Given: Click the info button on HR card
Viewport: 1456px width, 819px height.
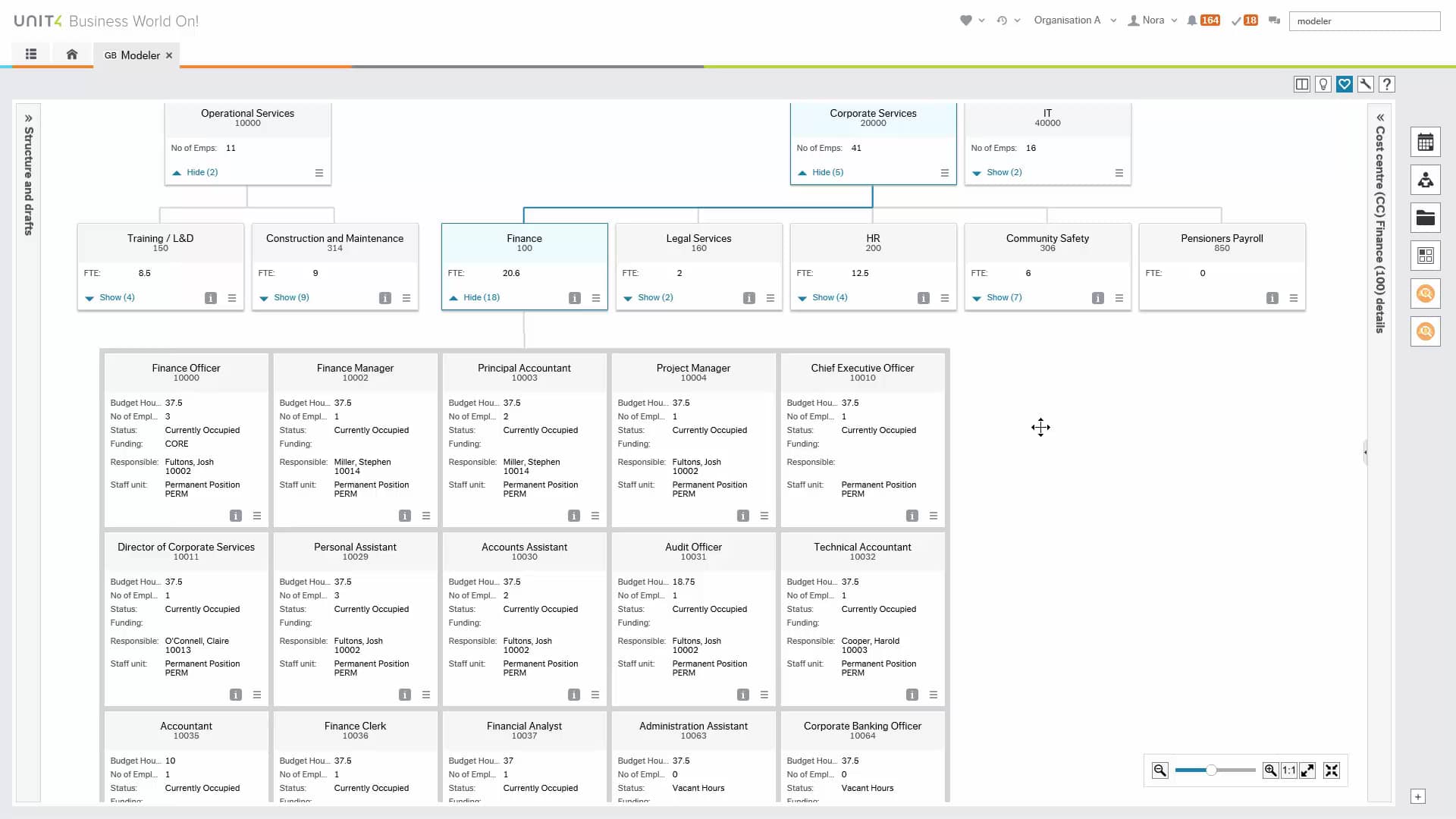Looking at the screenshot, I should [x=924, y=298].
